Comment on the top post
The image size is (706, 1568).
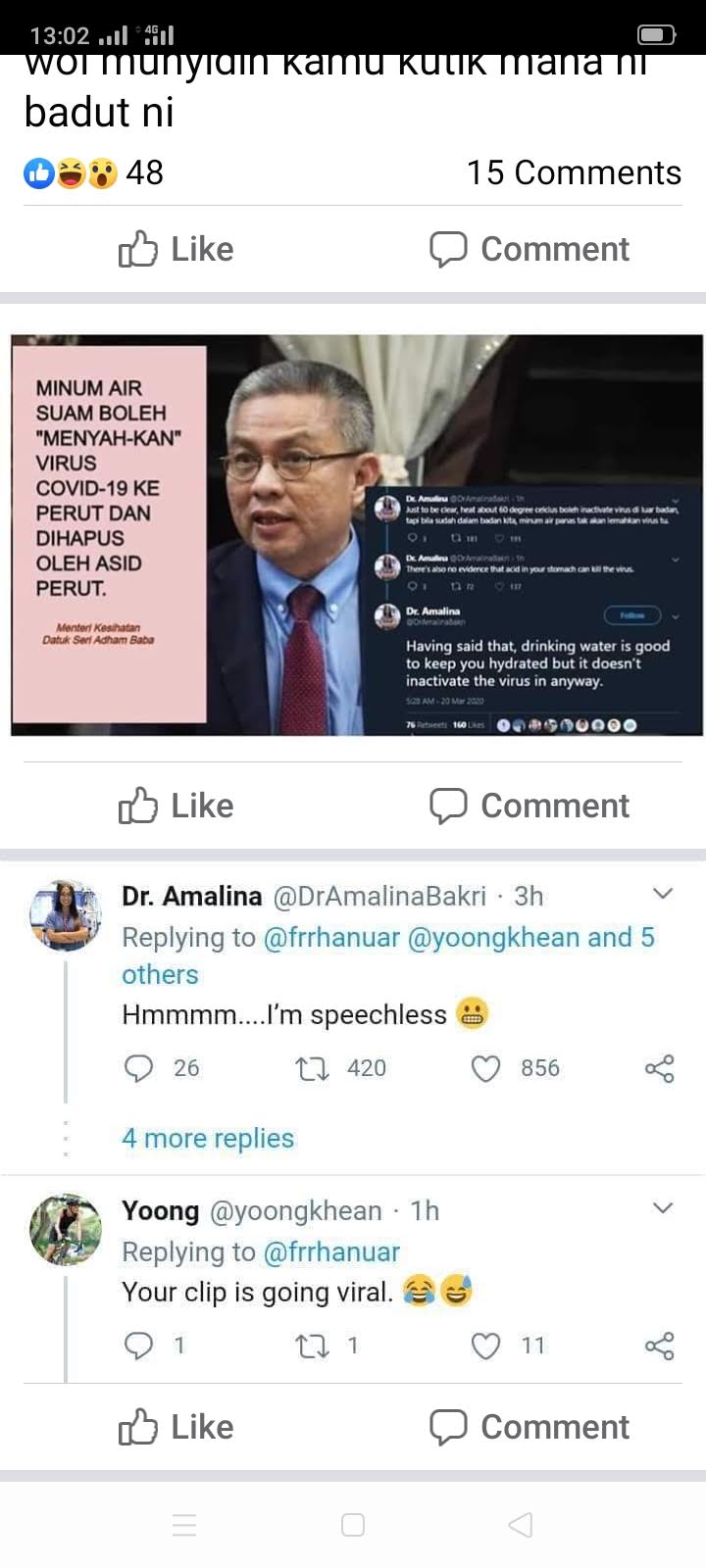click(529, 249)
